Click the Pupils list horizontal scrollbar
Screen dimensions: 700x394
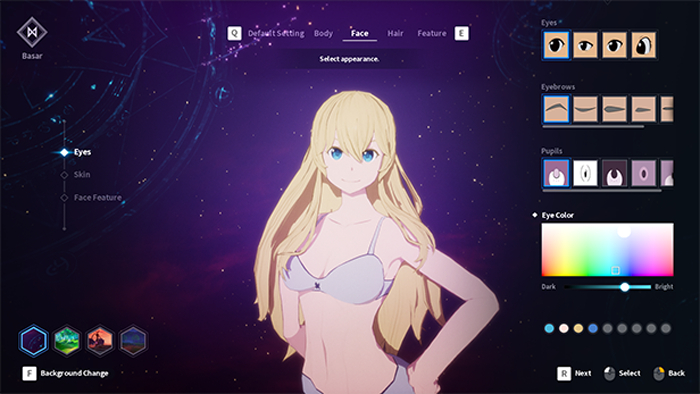tap(602, 191)
